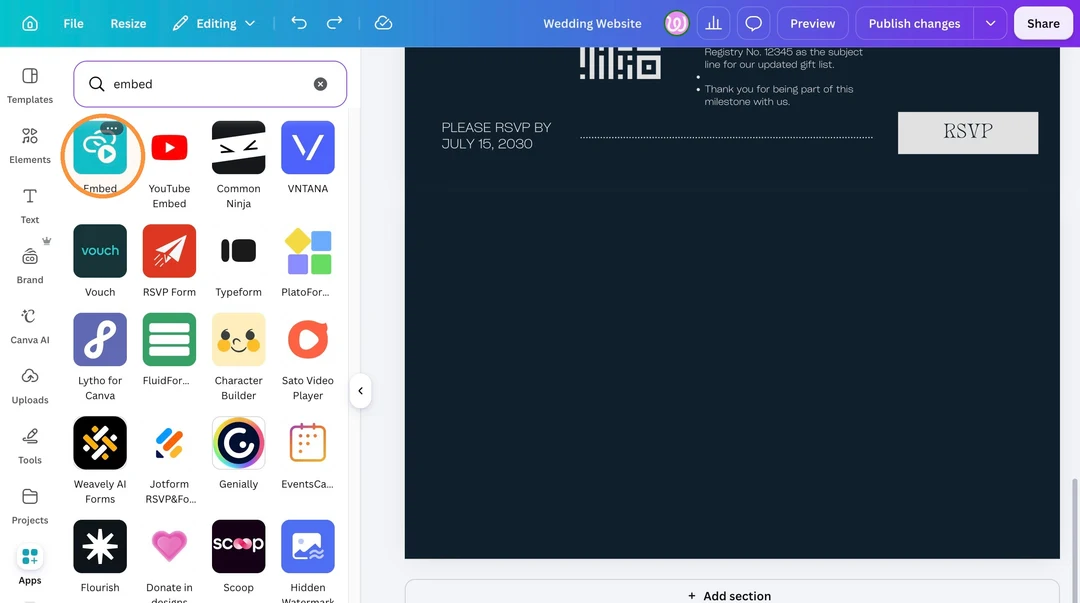Redo the last action
Viewport: 1080px width, 603px height.
point(334,23)
